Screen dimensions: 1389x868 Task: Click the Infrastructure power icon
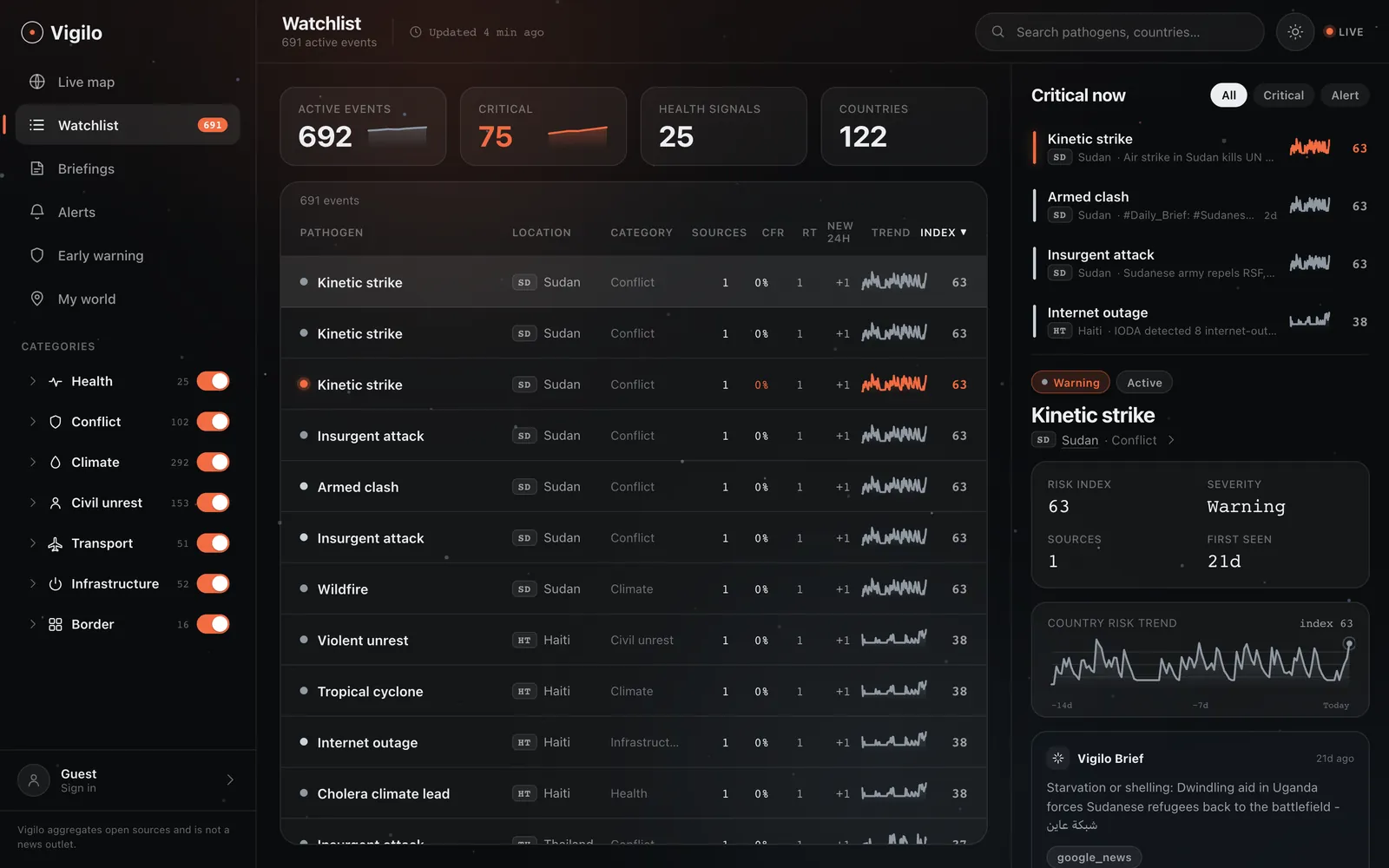pyautogui.click(x=56, y=584)
